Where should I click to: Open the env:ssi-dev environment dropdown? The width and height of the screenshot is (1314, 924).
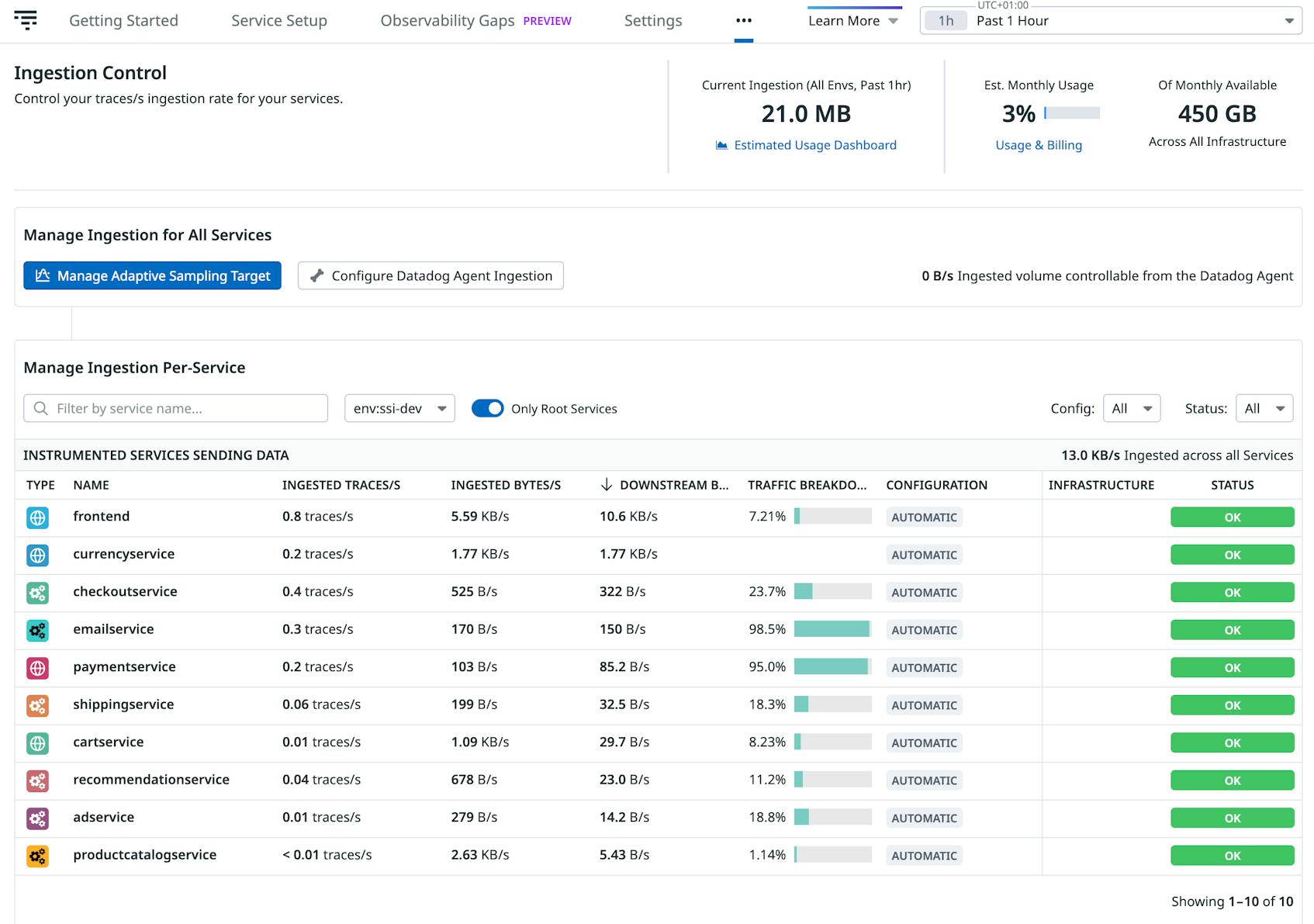click(x=399, y=407)
